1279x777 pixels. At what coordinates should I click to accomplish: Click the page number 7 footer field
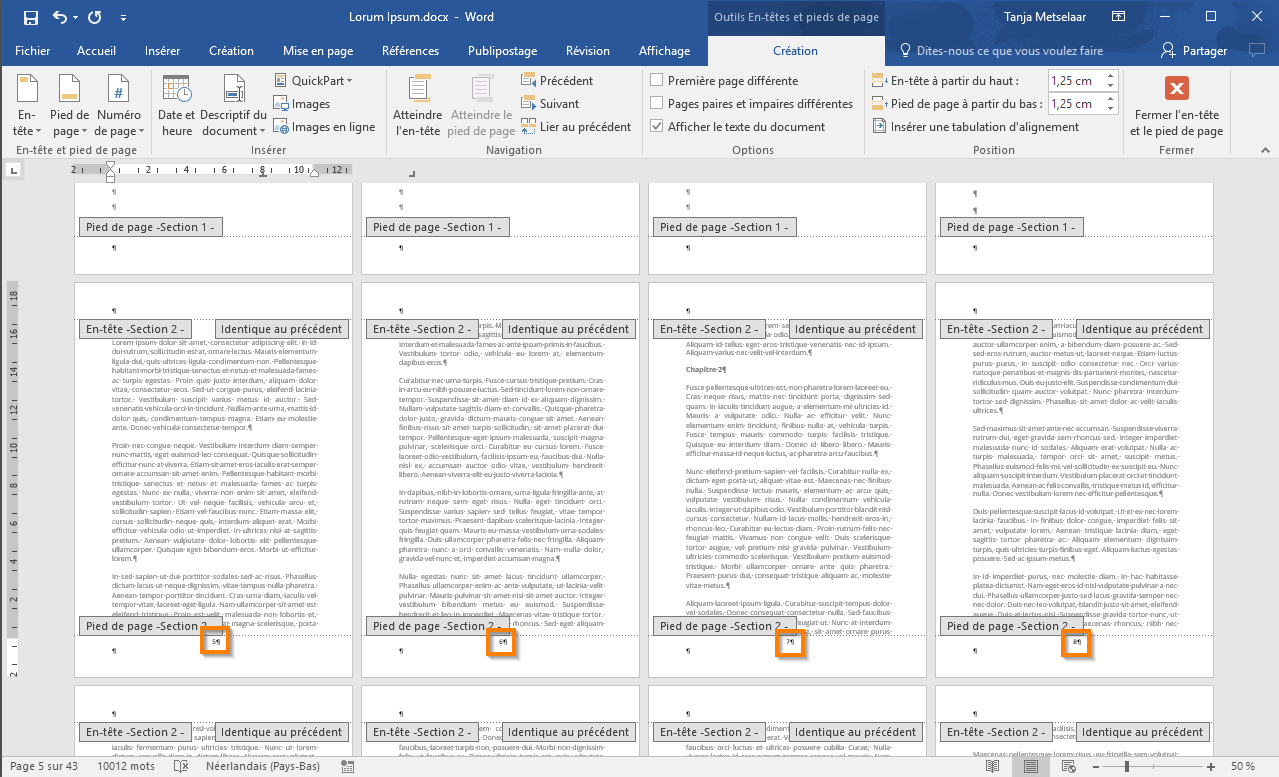click(x=790, y=642)
